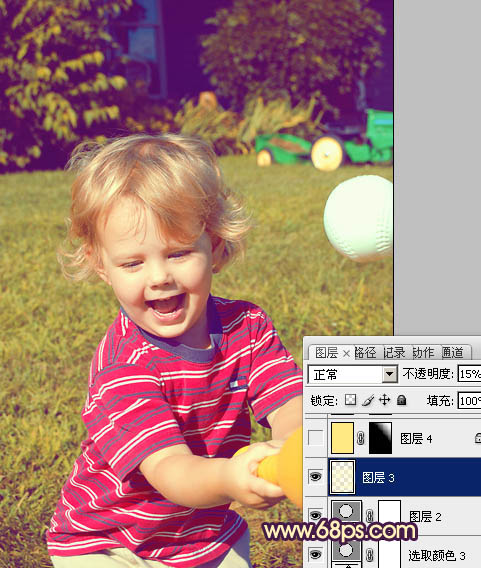Screen dimensions: 481x568
Task: Open the 记录 history tab
Action: [x=394, y=352]
